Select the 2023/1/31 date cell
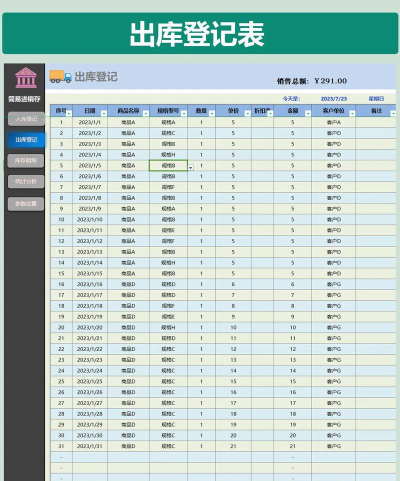The height and width of the screenshot is (481, 400). pos(90,446)
